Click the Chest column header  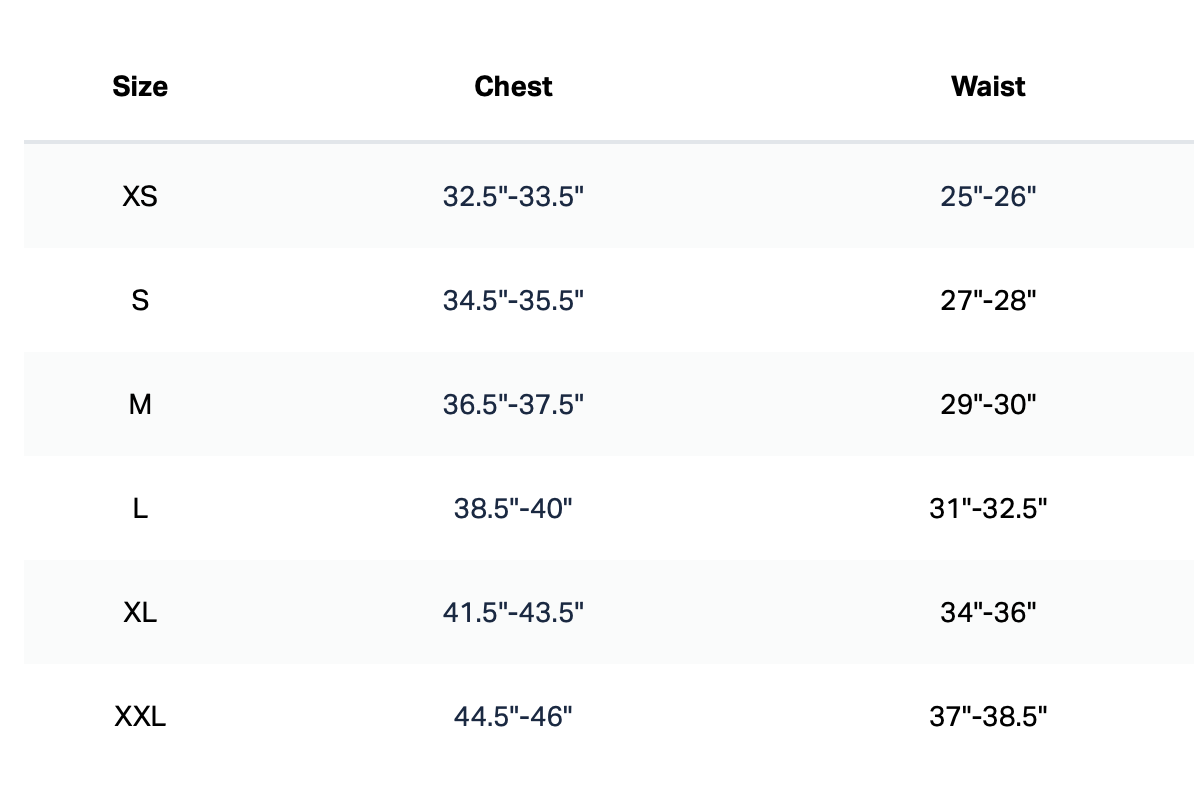tap(513, 87)
